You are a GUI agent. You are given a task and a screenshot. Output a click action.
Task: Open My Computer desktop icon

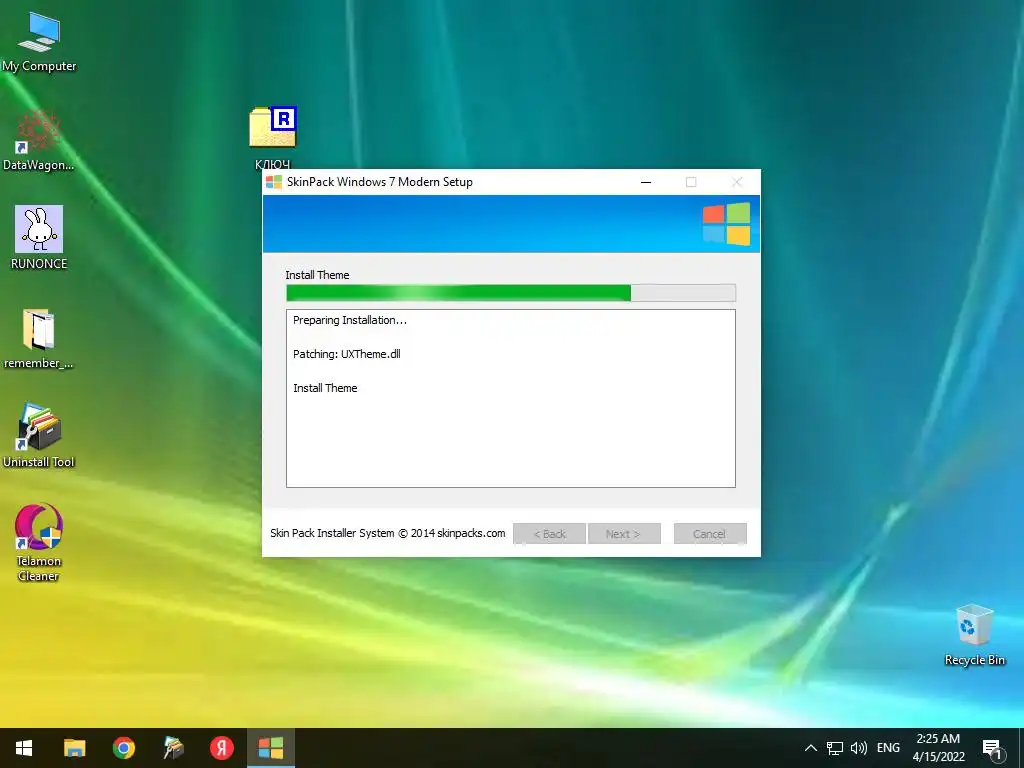pyautogui.click(x=39, y=41)
